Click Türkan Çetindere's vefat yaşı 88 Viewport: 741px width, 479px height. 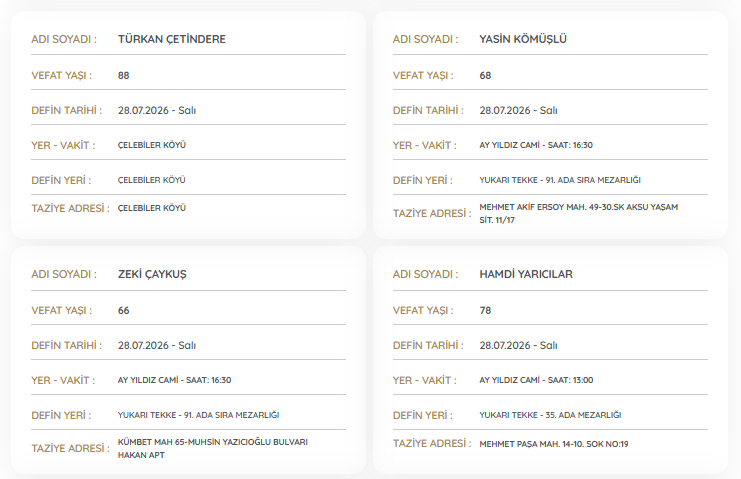point(123,76)
